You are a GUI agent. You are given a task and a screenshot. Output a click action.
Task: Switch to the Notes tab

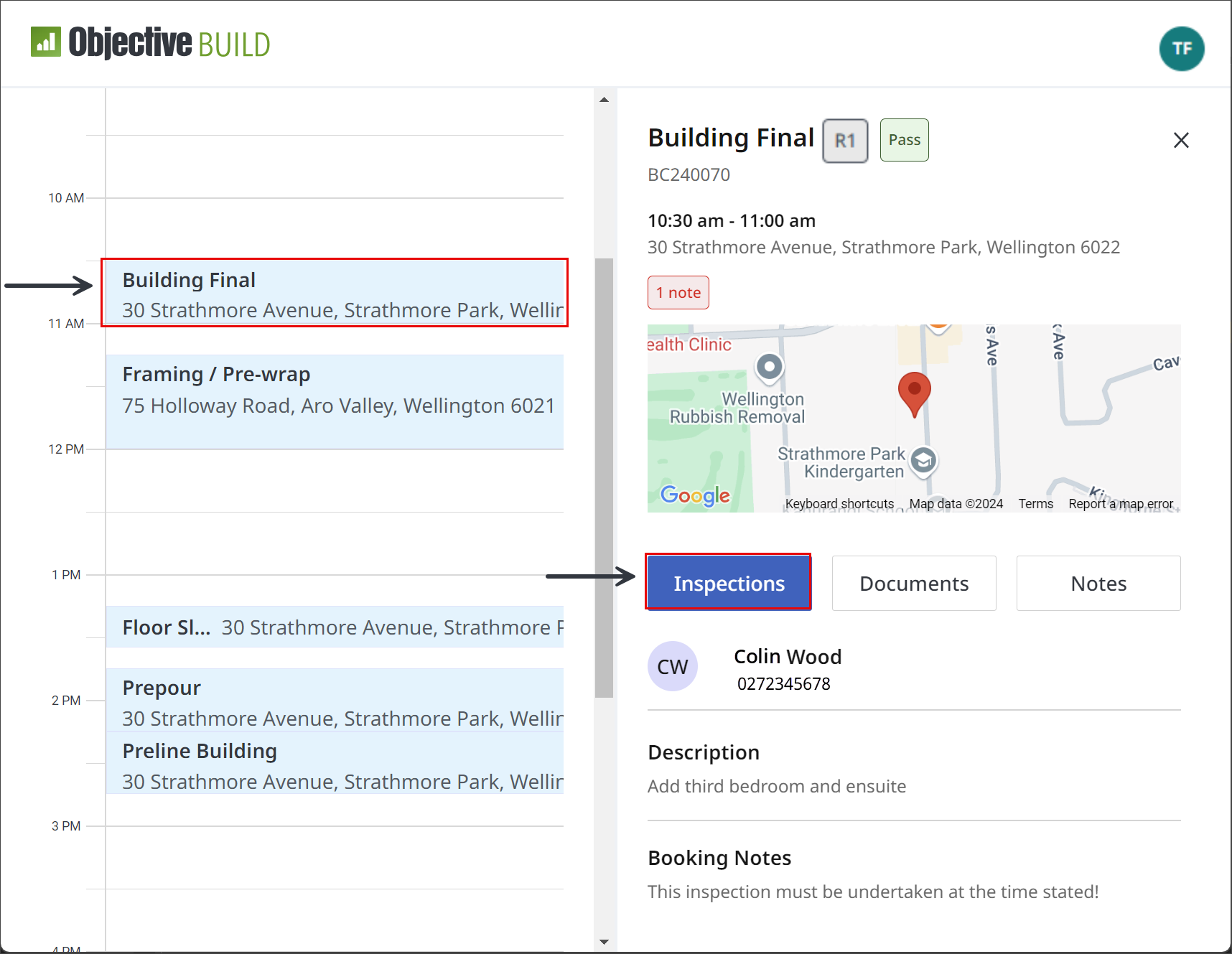pyautogui.click(x=1098, y=583)
